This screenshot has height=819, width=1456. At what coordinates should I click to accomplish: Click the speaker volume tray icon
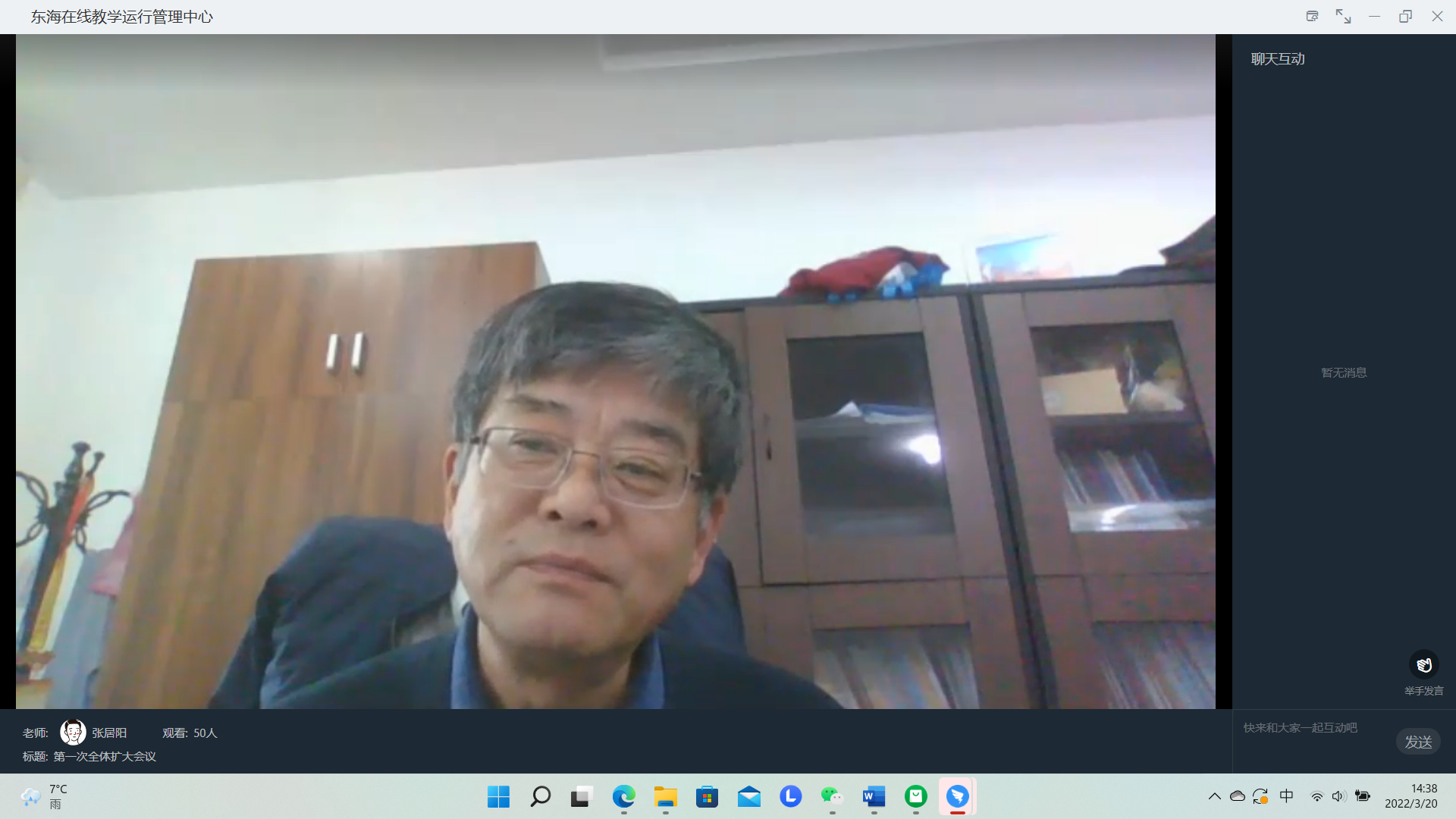click(1338, 796)
